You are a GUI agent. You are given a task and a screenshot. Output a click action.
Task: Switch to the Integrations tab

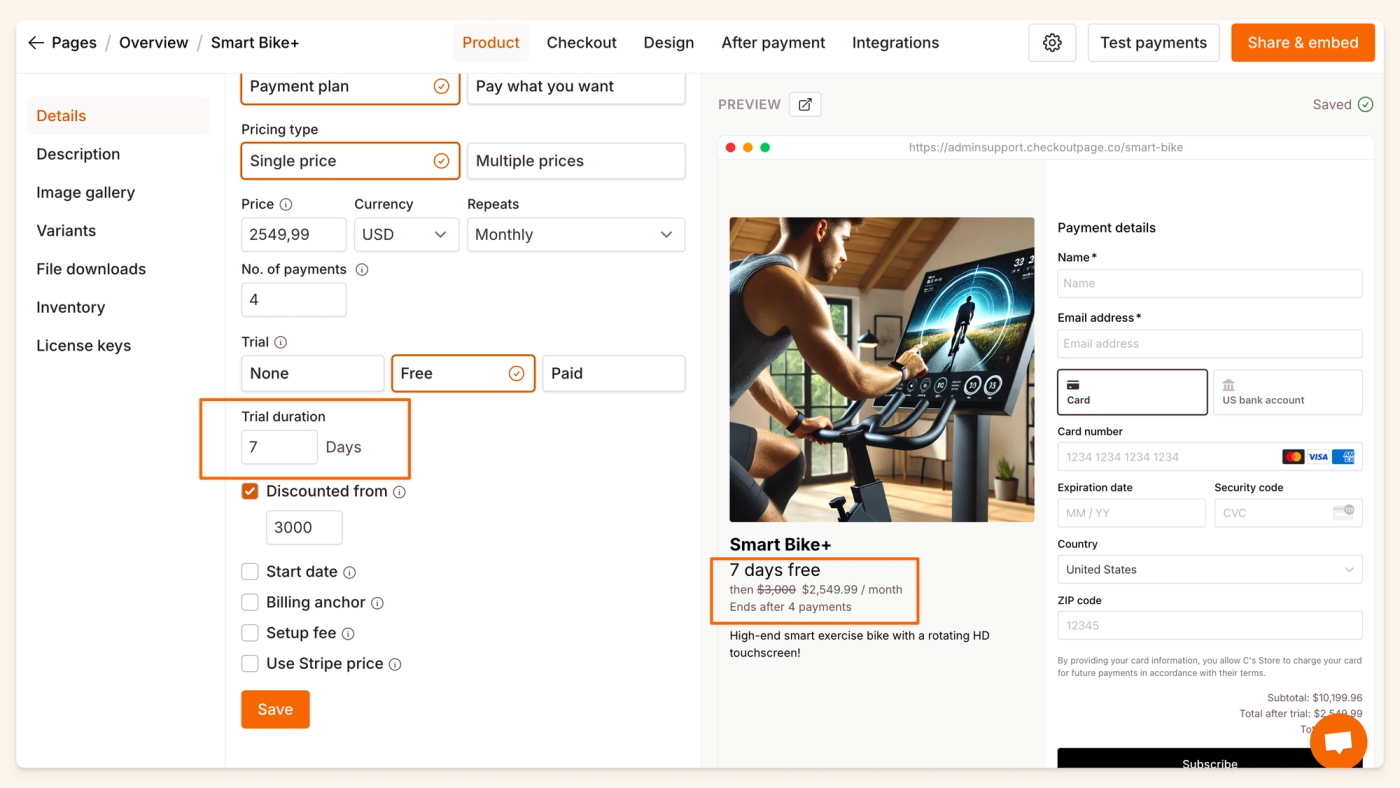coord(895,43)
